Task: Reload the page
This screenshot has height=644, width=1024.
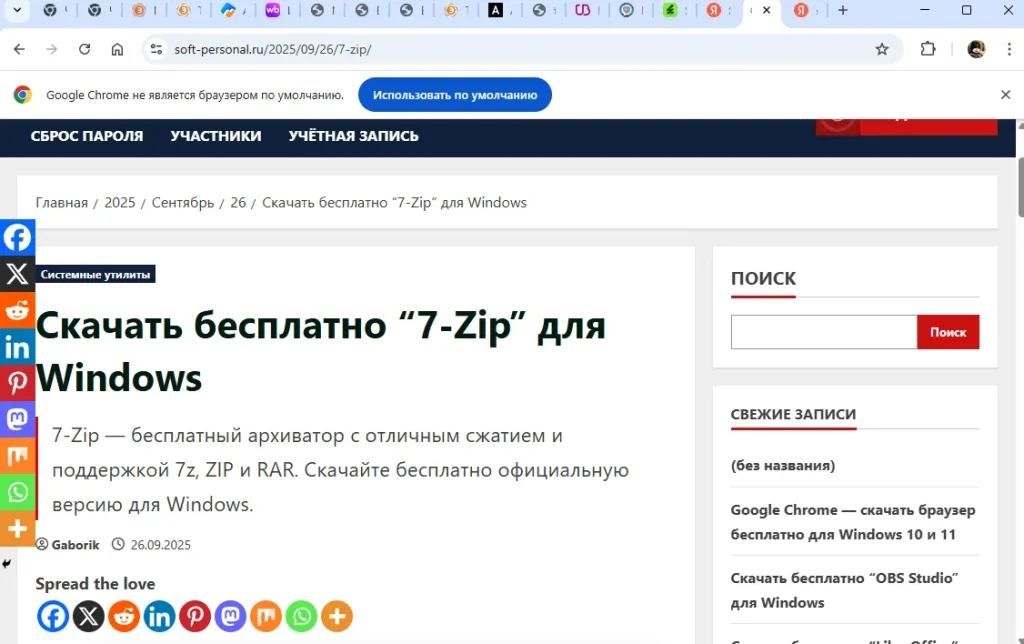Action: click(x=85, y=49)
